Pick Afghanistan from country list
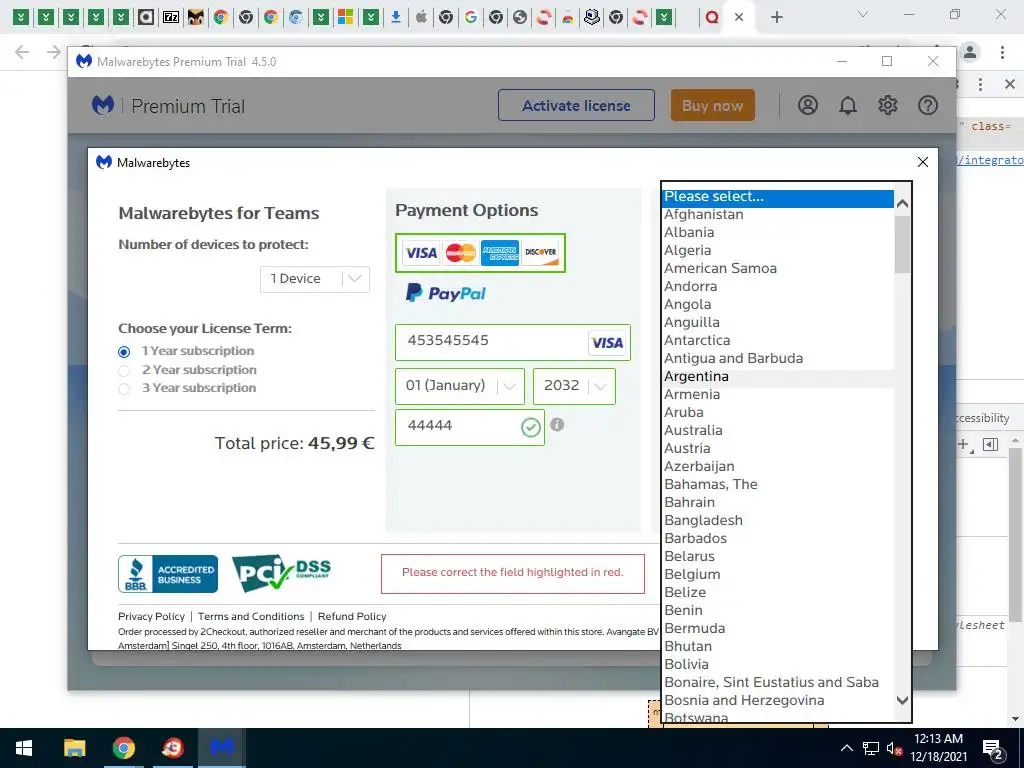This screenshot has width=1024, height=768. (x=778, y=214)
